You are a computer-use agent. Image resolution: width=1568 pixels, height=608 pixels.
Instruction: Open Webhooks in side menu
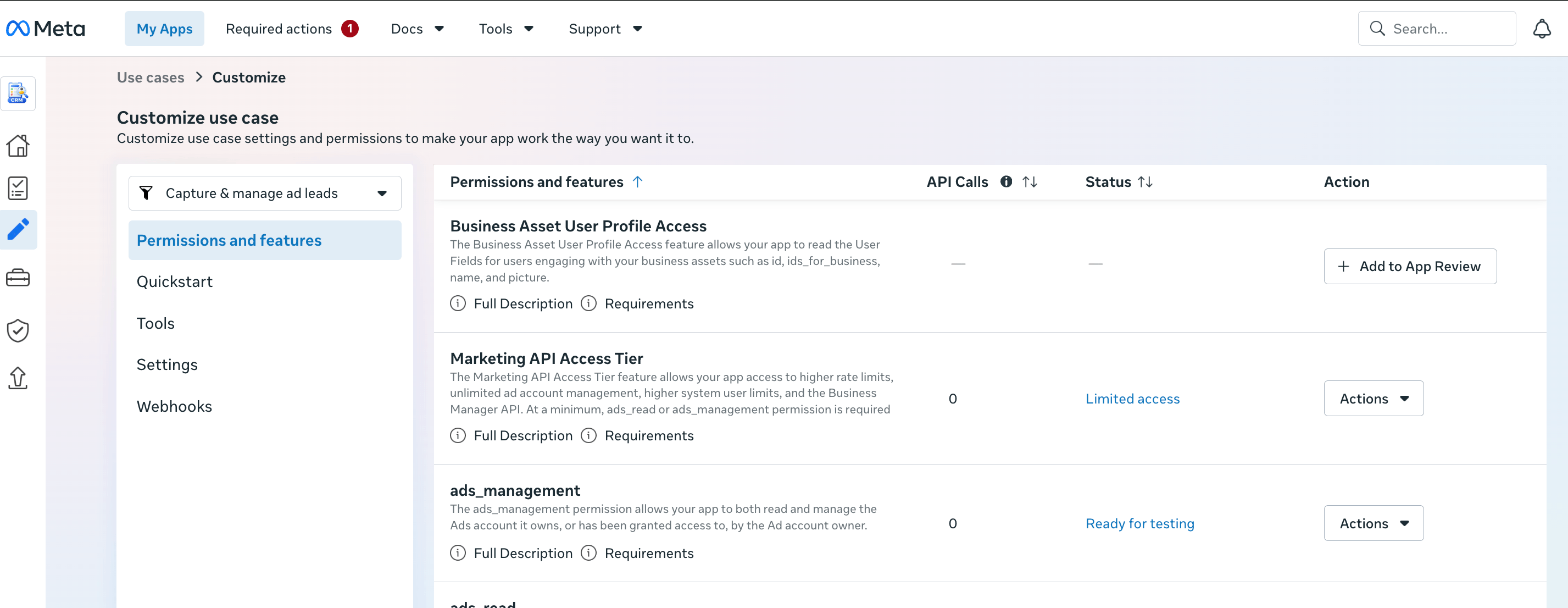point(174,406)
